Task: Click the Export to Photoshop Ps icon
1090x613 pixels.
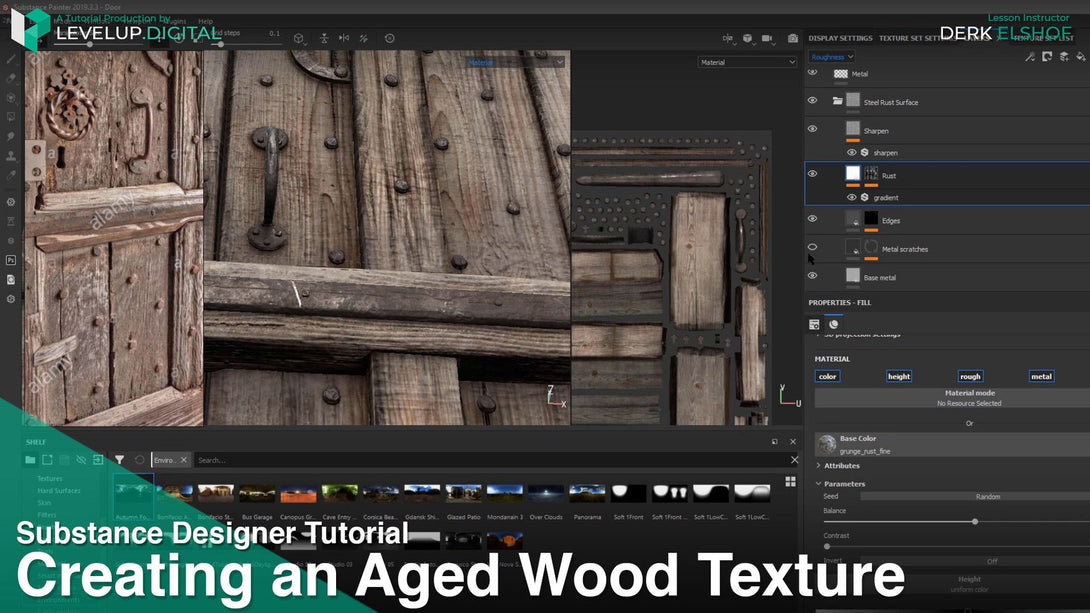Action: (10, 260)
